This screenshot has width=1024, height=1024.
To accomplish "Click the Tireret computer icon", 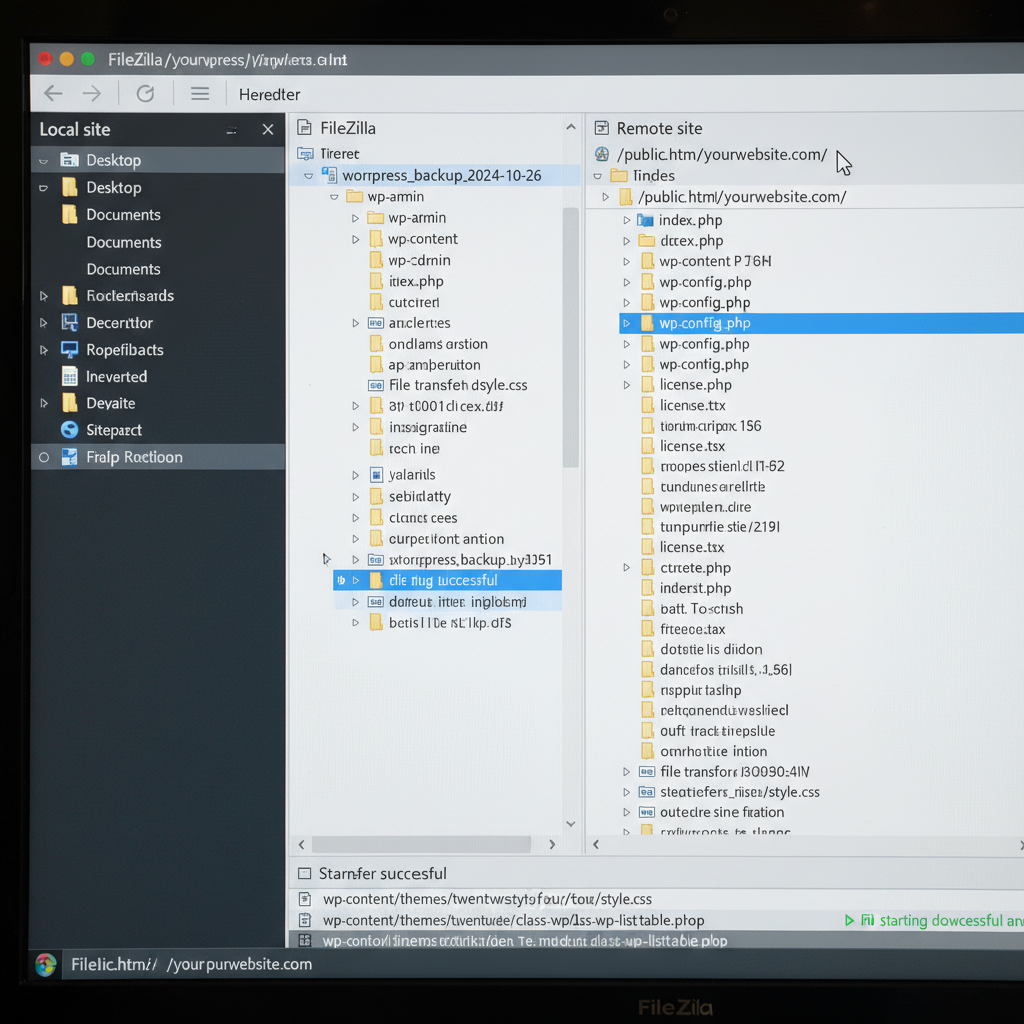I will coord(305,153).
